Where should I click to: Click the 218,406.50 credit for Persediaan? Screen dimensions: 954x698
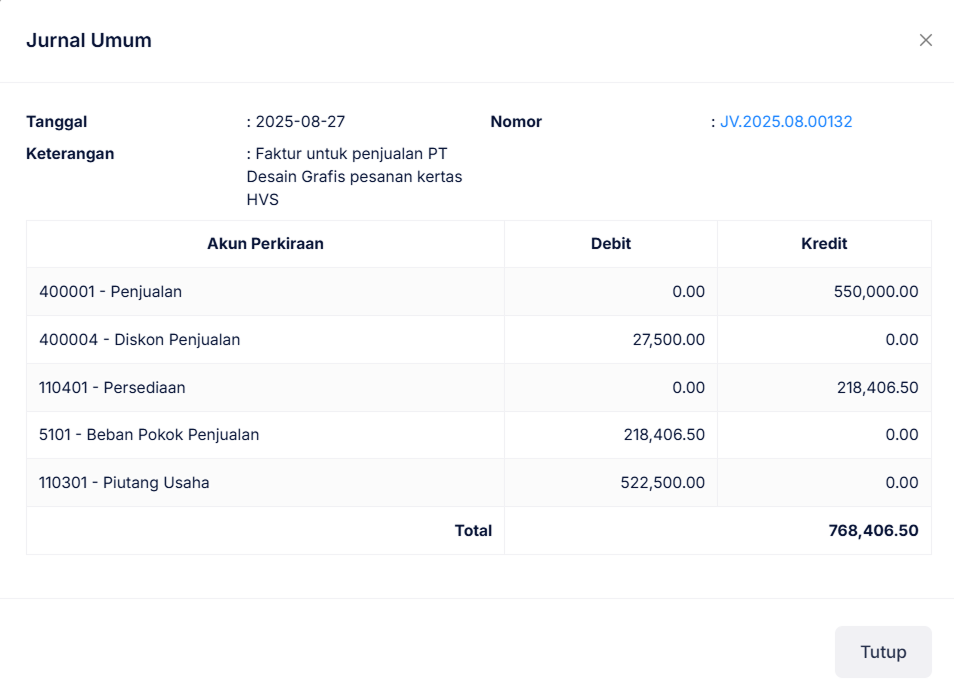coord(877,388)
